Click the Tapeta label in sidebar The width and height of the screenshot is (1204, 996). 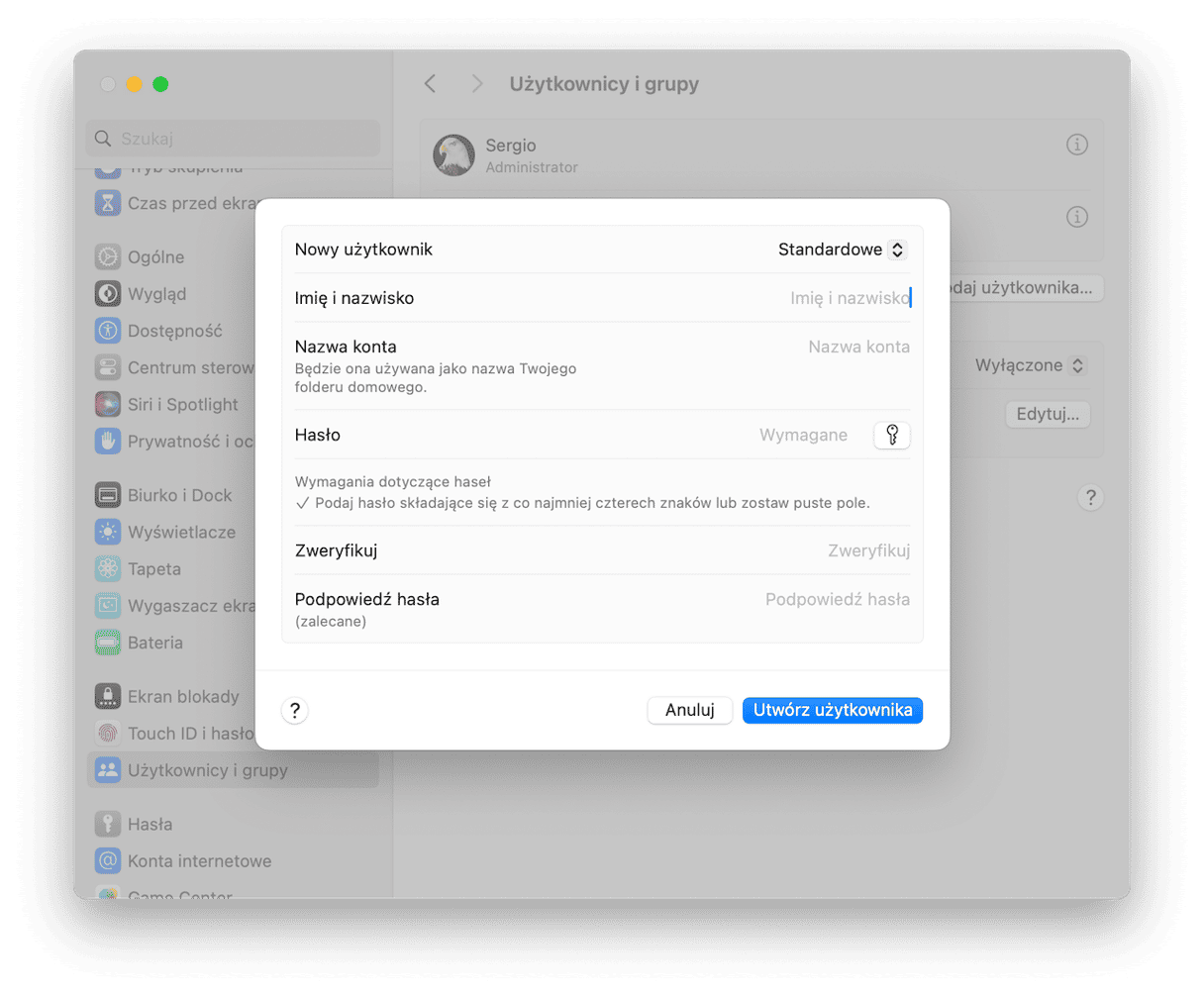tap(154, 569)
